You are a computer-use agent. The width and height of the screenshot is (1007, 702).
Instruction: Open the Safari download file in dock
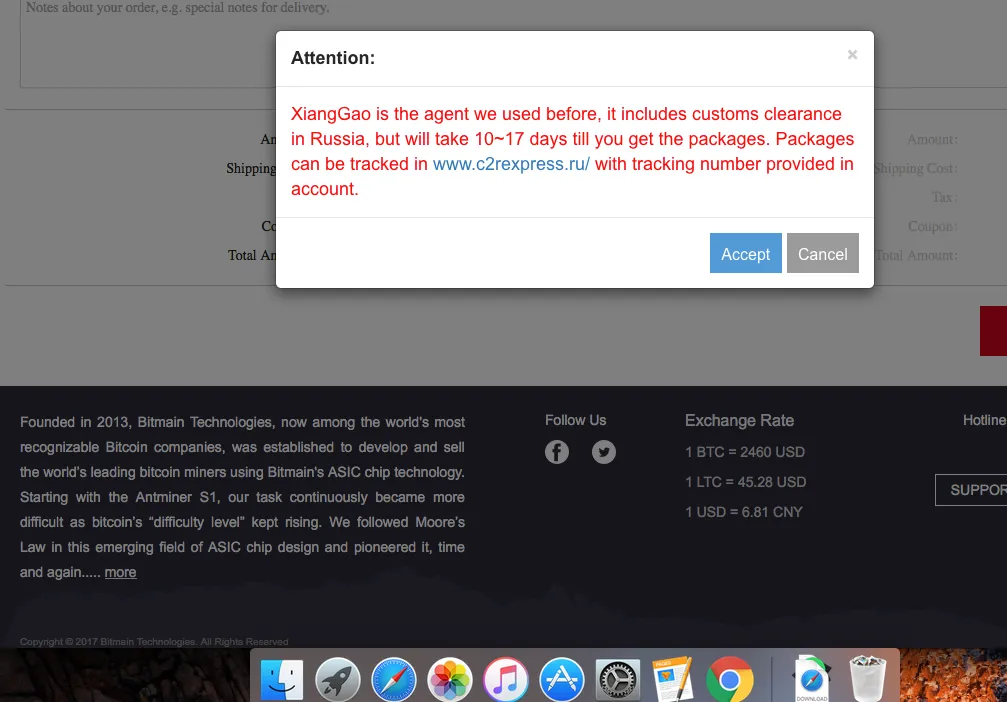point(811,679)
